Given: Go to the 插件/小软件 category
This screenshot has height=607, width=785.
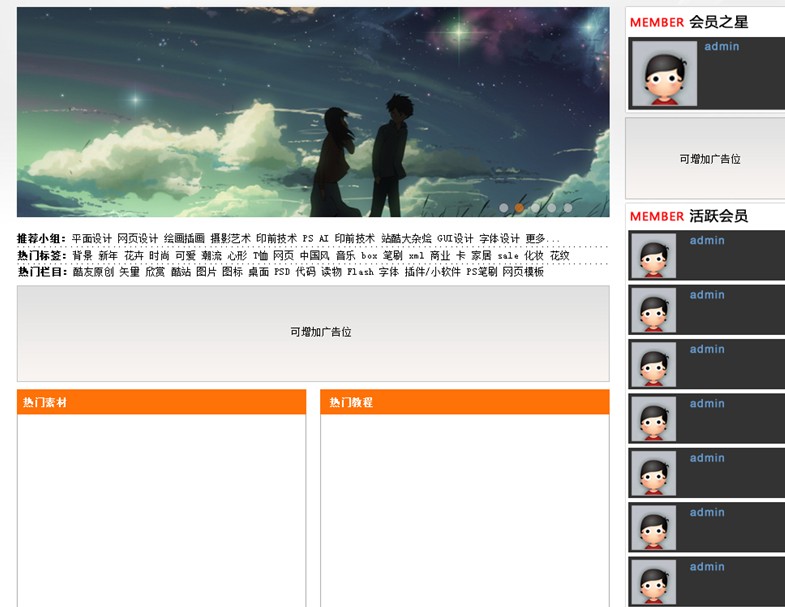Looking at the screenshot, I should 433,272.
